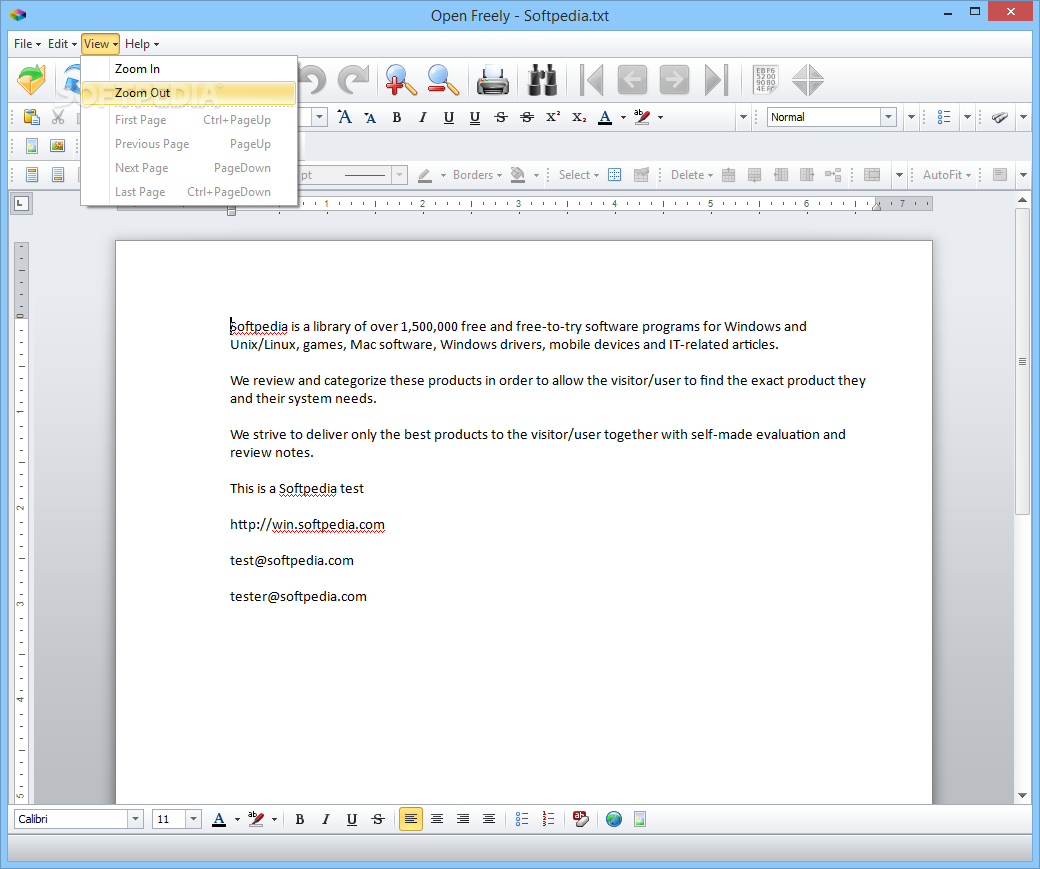Expand the table Delete dropdown

[692, 174]
